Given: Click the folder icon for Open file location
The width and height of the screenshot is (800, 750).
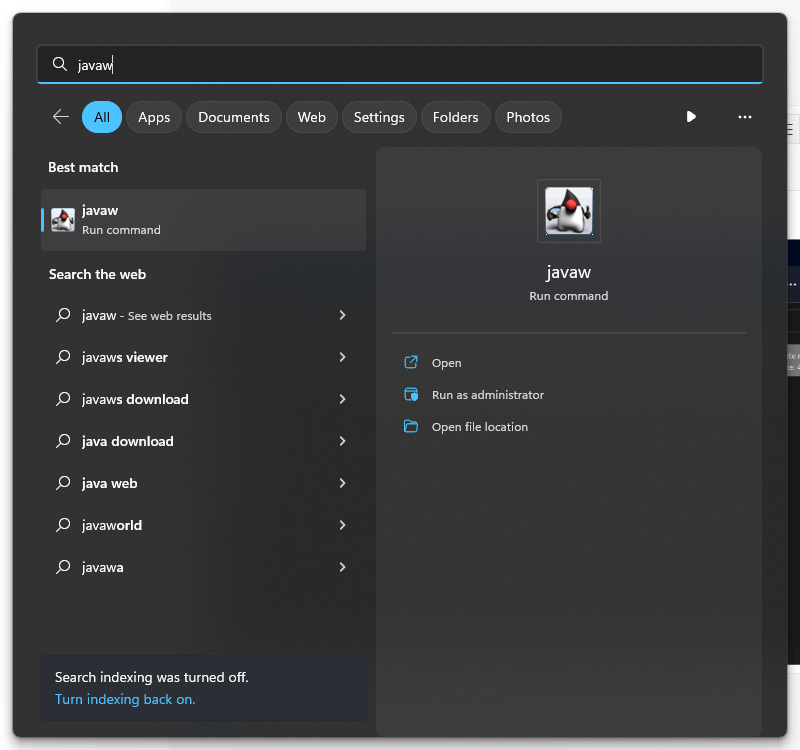Looking at the screenshot, I should pos(411,426).
